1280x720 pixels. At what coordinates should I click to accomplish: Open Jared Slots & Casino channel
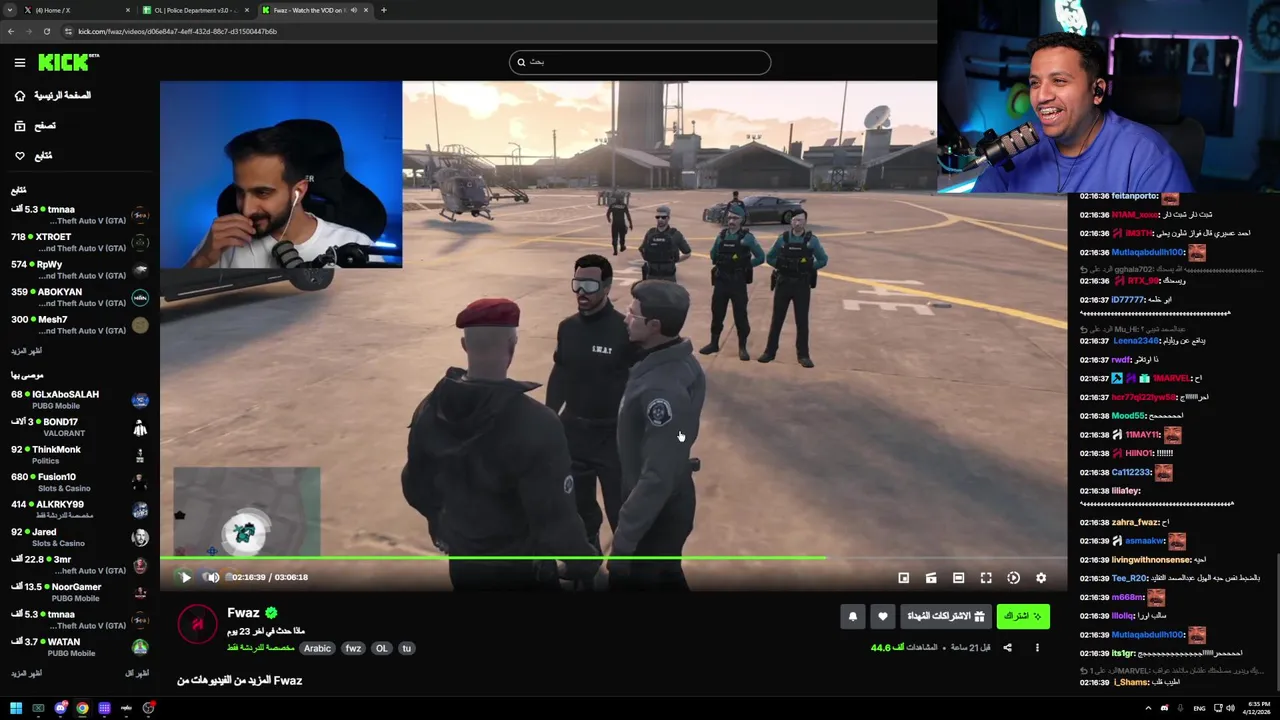tap(80, 537)
